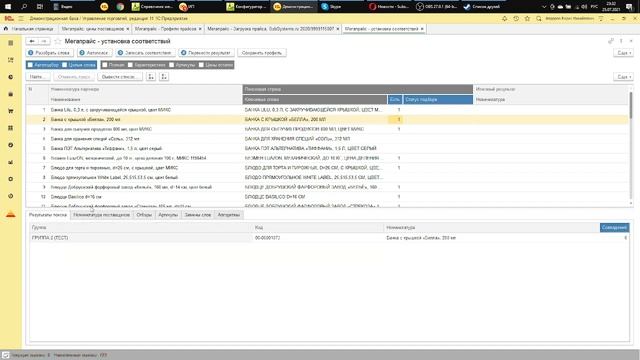Screen dimensions: 640x360
Task: Open favorites star in title bar
Action: click(x=527, y=18)
